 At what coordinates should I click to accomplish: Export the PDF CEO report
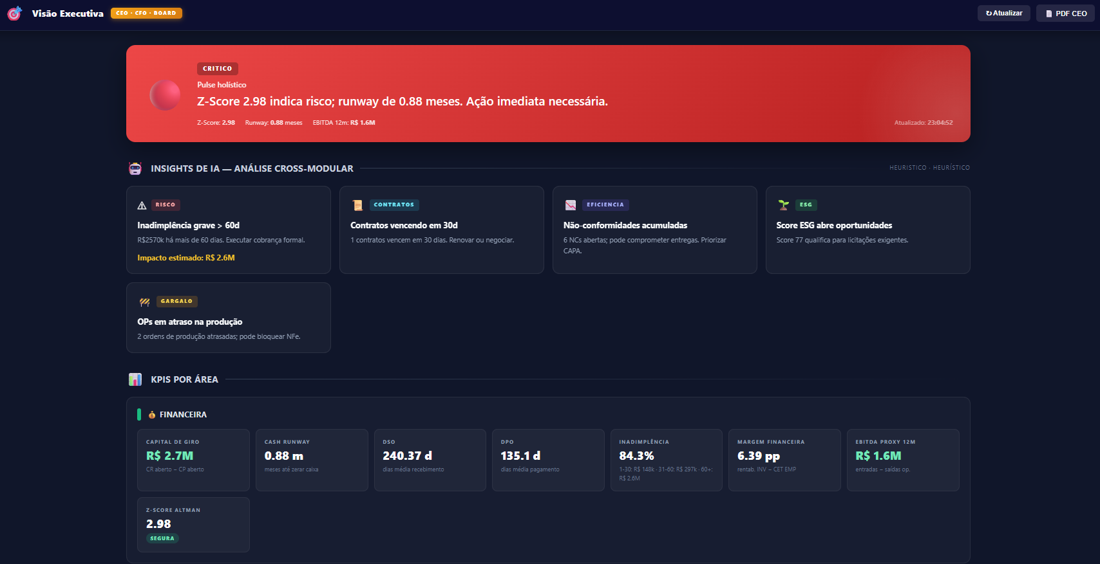click(1066, 13)
